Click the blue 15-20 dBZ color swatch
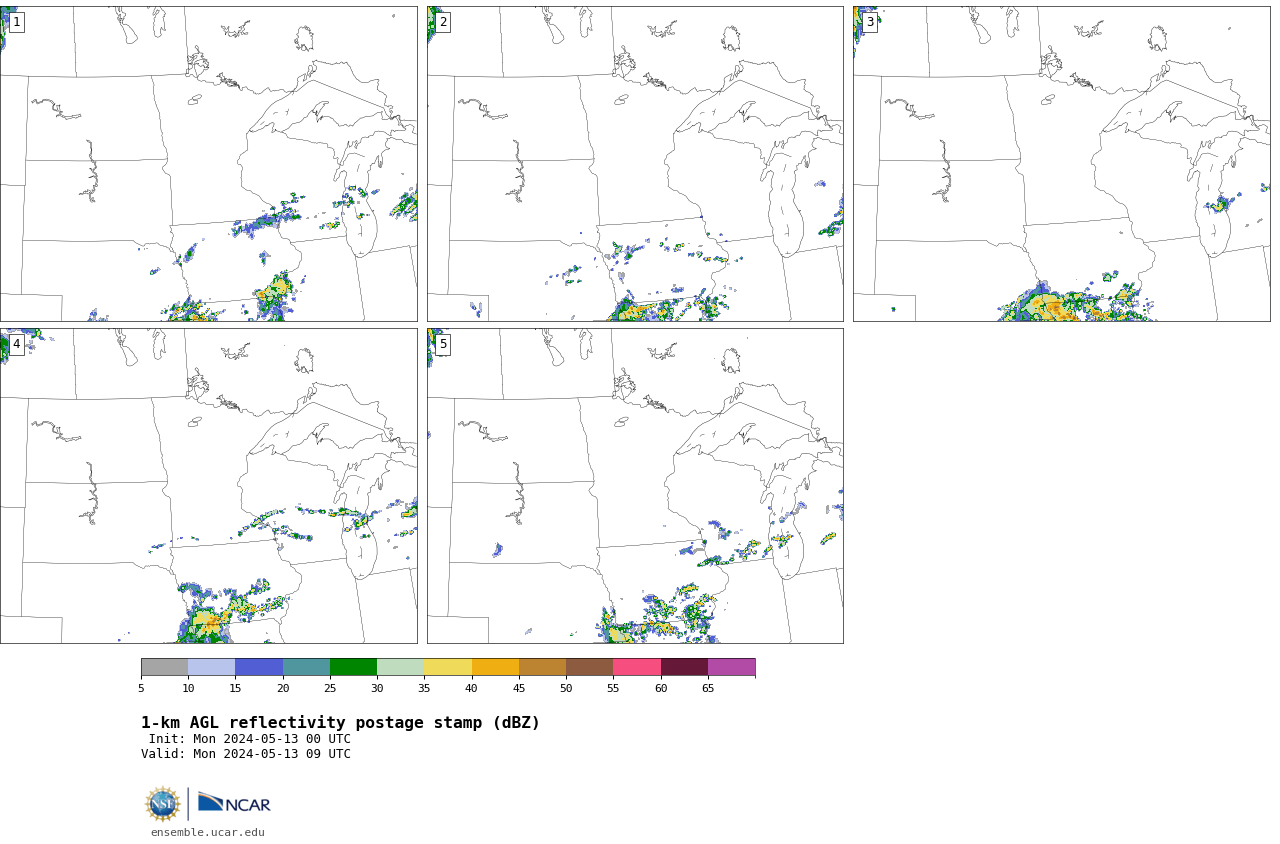Image resolution: width=1280 pixels, height=844 pixels. click(x=259, y=667)
